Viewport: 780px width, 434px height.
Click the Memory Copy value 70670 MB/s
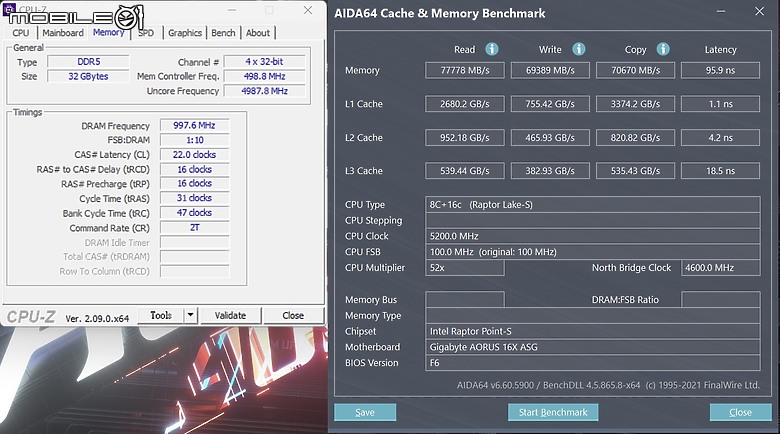(635, 70)
